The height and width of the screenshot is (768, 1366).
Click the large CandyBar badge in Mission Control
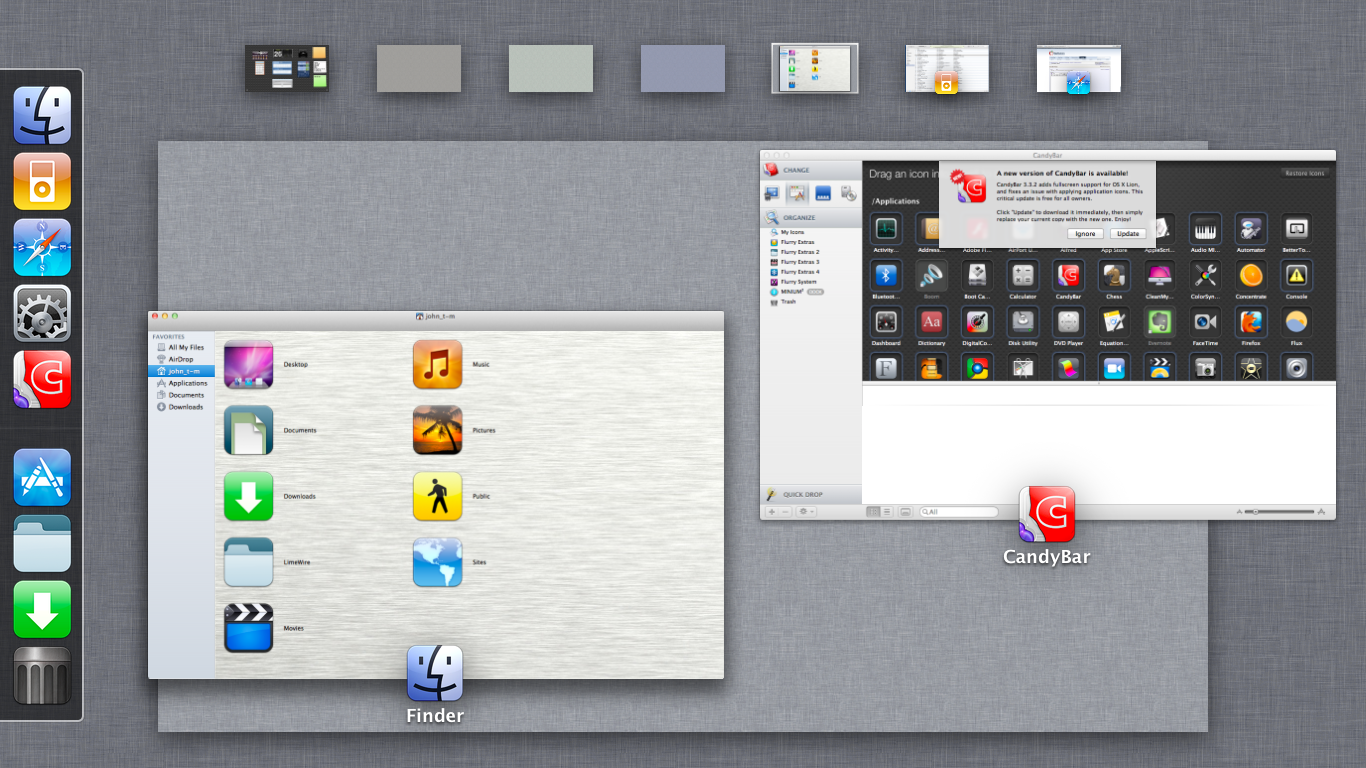click(x=1047, y=515)
